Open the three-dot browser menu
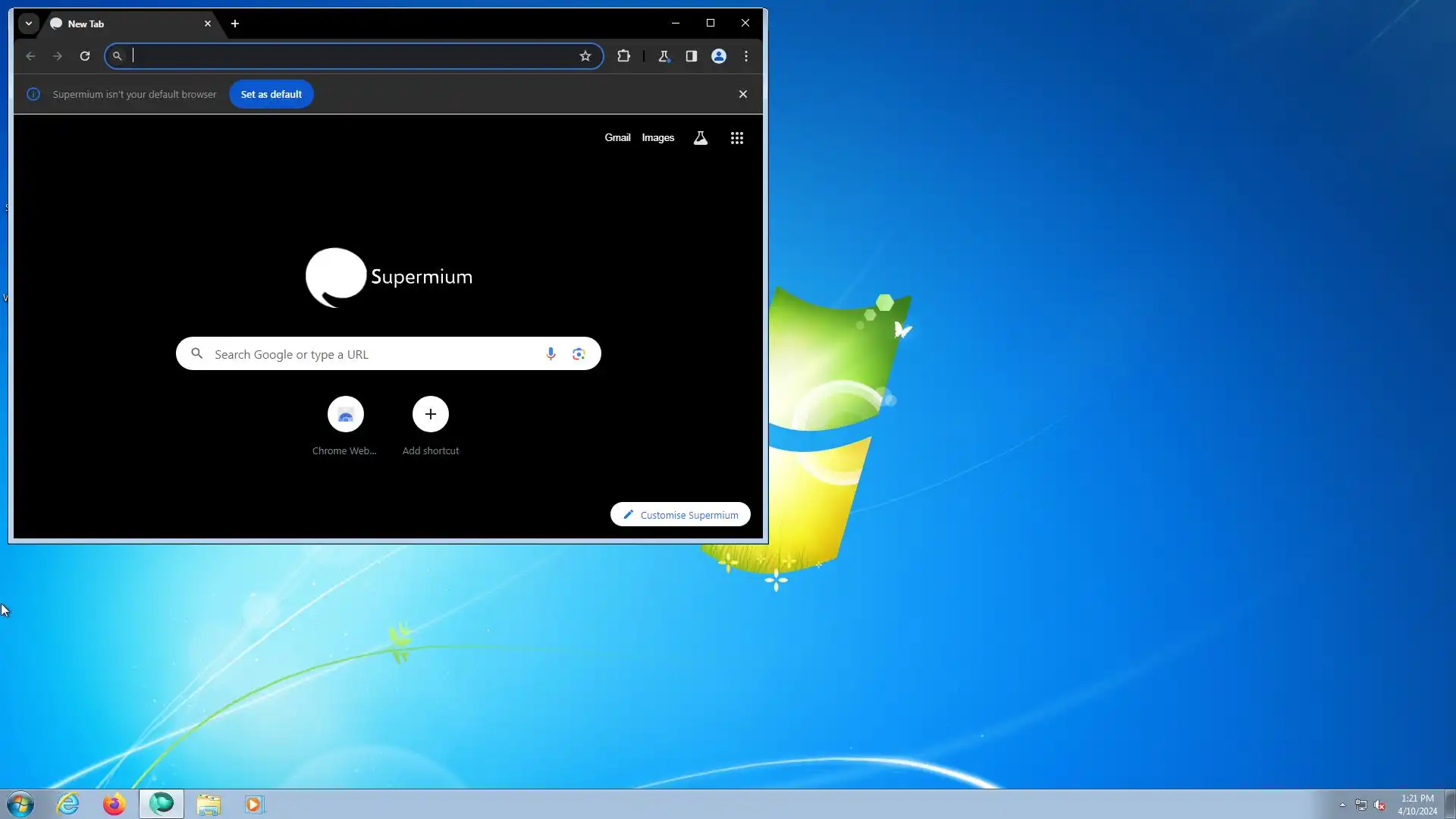This screenshot has width=1456, height=819. tap(746, 56)
